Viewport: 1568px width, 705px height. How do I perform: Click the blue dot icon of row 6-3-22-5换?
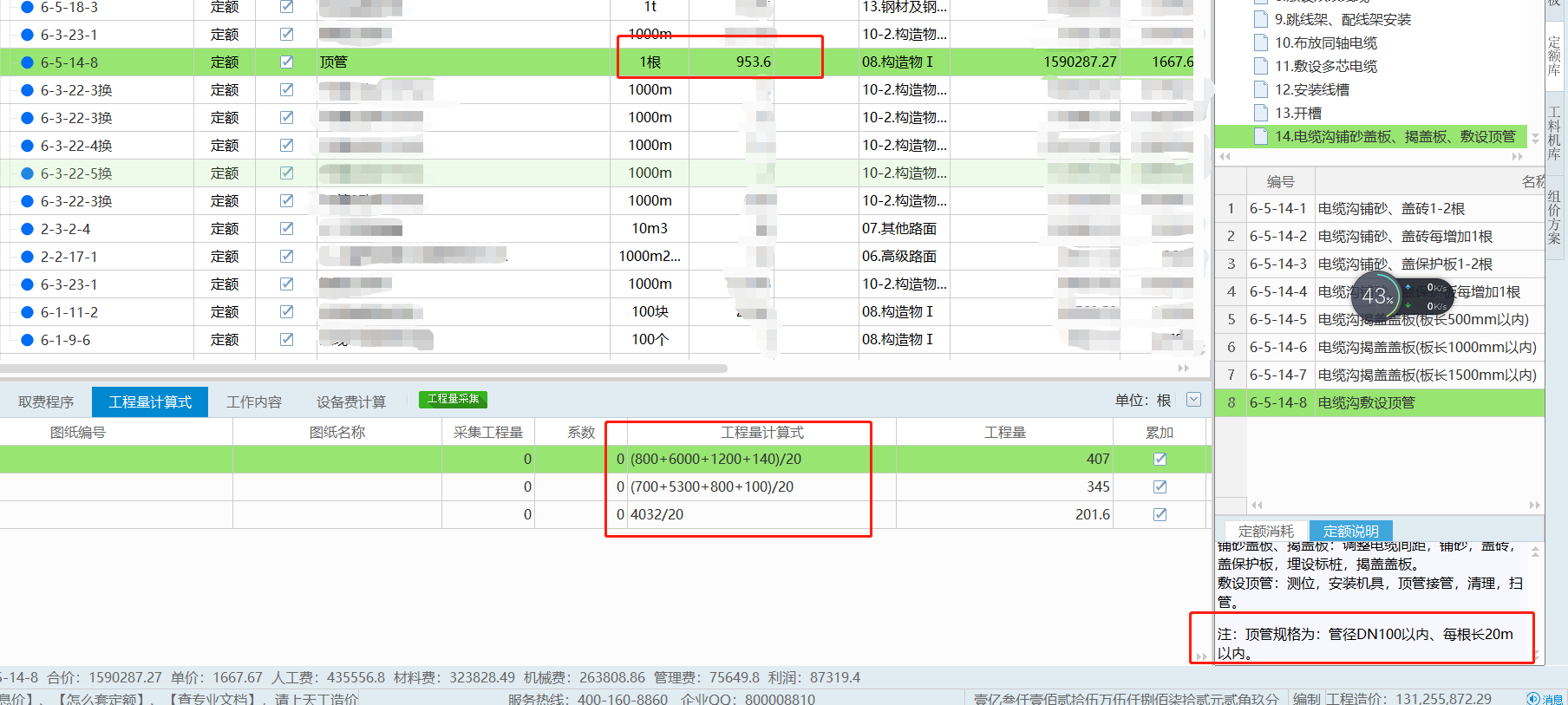pos(27,173)
